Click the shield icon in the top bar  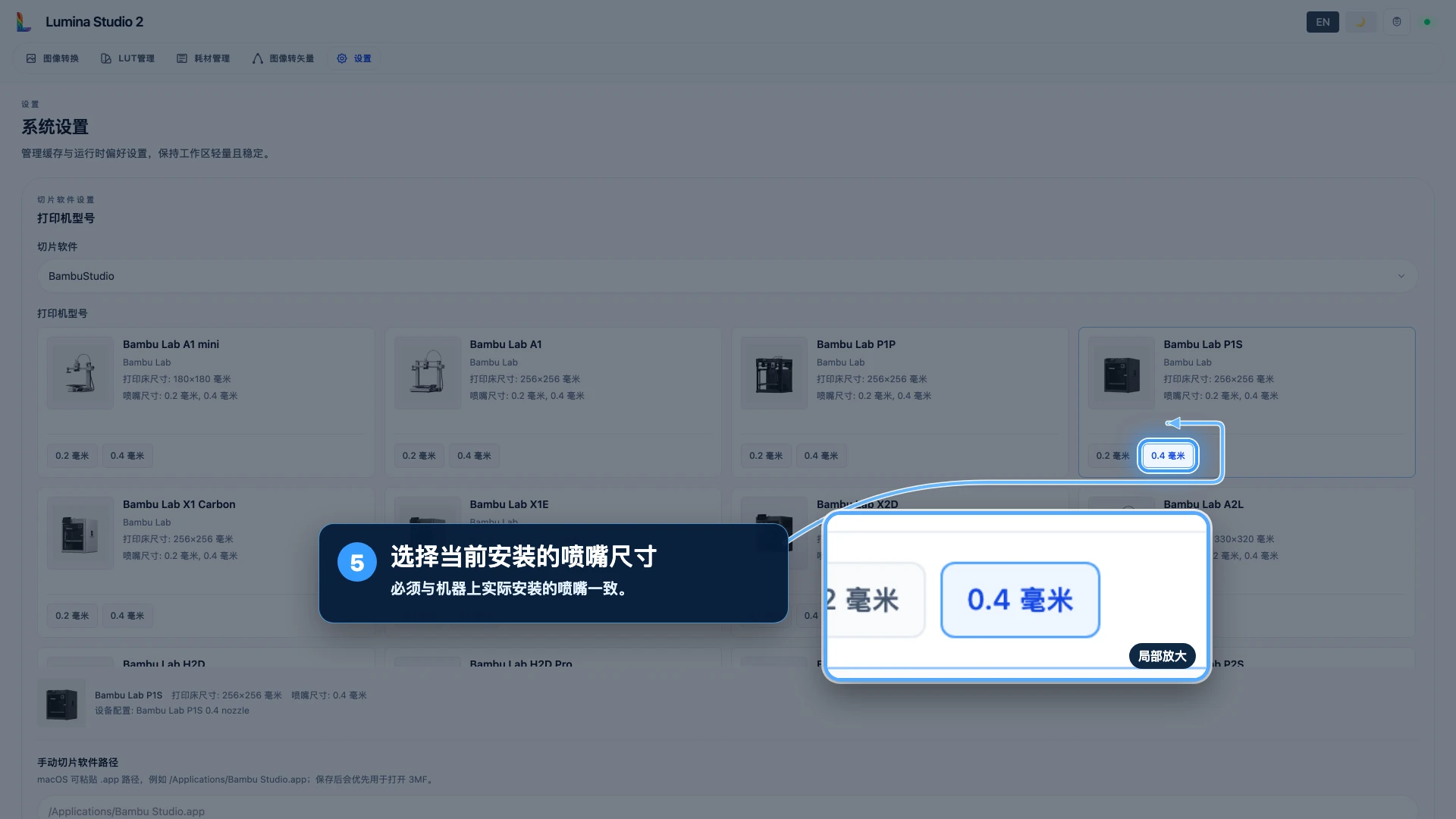[x=1397, y=22]
